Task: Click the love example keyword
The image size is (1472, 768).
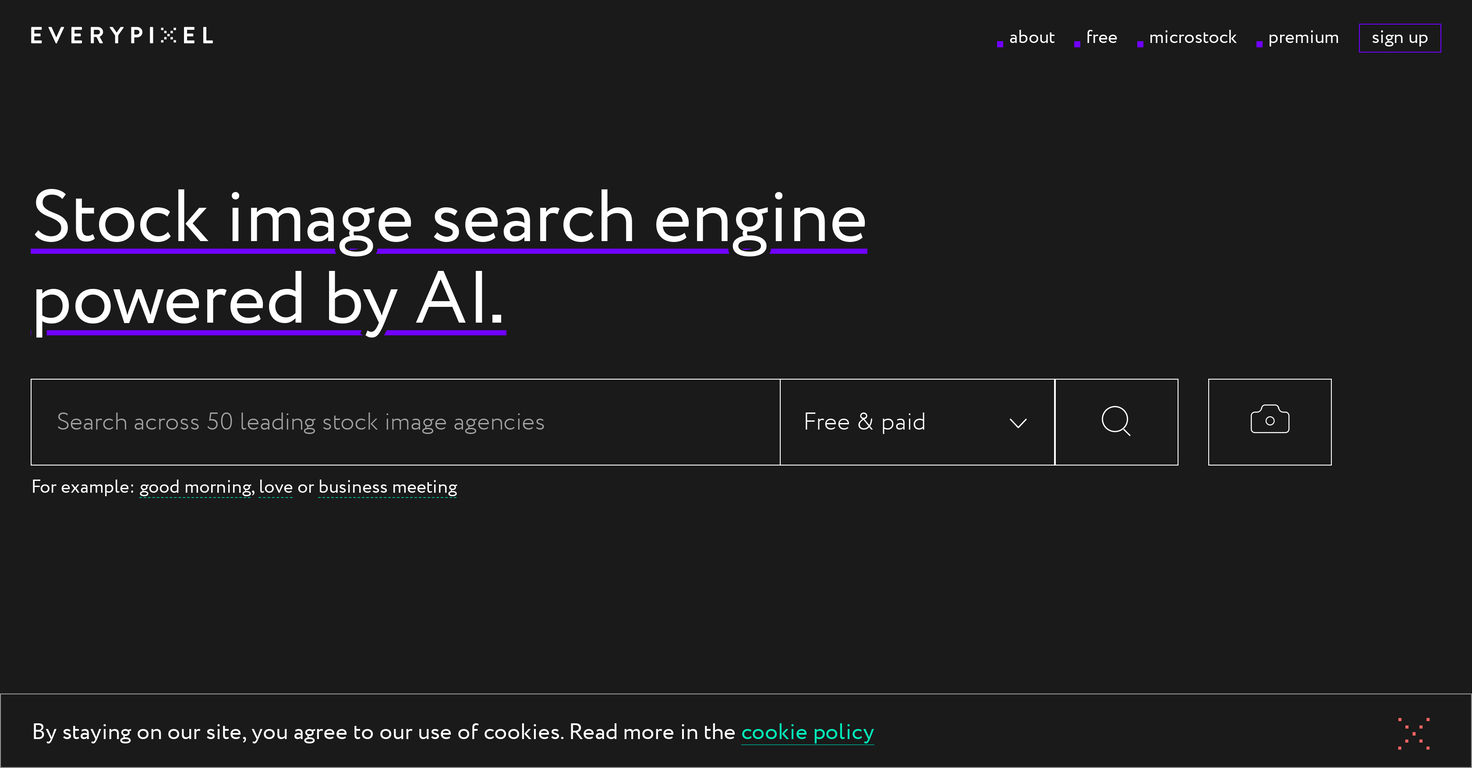Action: [x=276, y=487]
